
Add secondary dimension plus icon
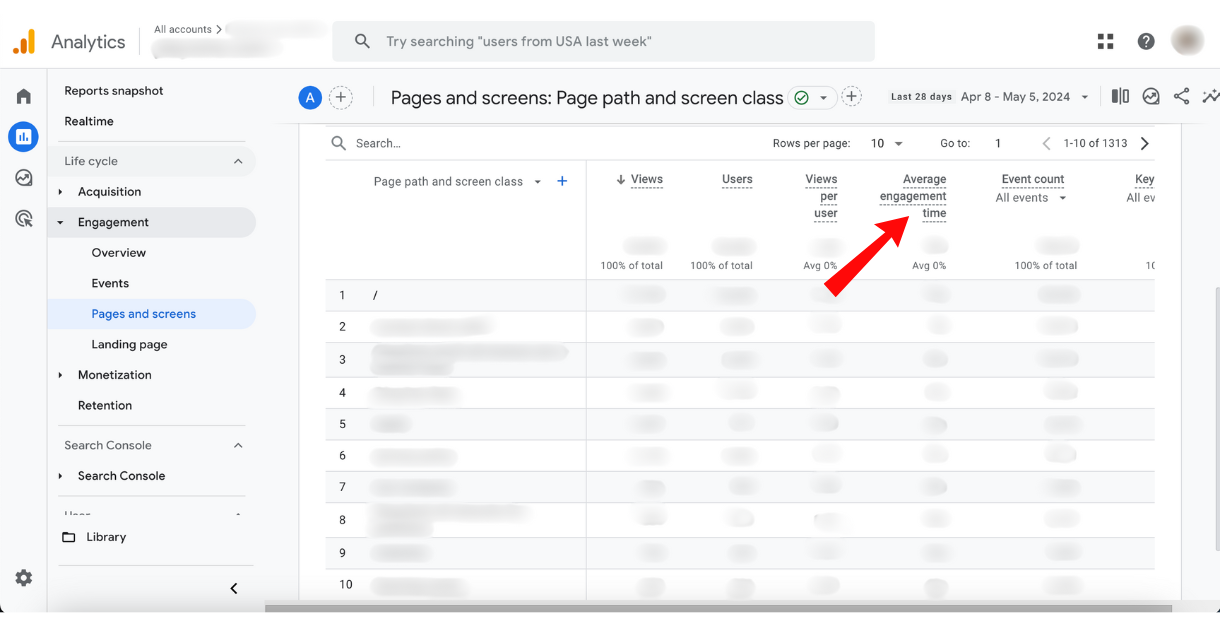point(562,181)
